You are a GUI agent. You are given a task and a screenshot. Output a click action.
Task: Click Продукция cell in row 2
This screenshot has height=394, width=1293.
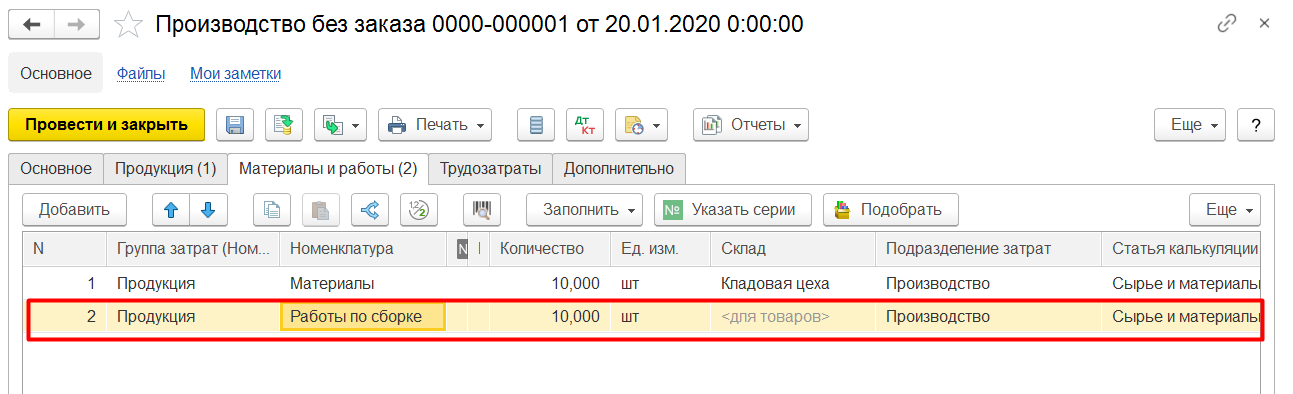tap(193, 317)
